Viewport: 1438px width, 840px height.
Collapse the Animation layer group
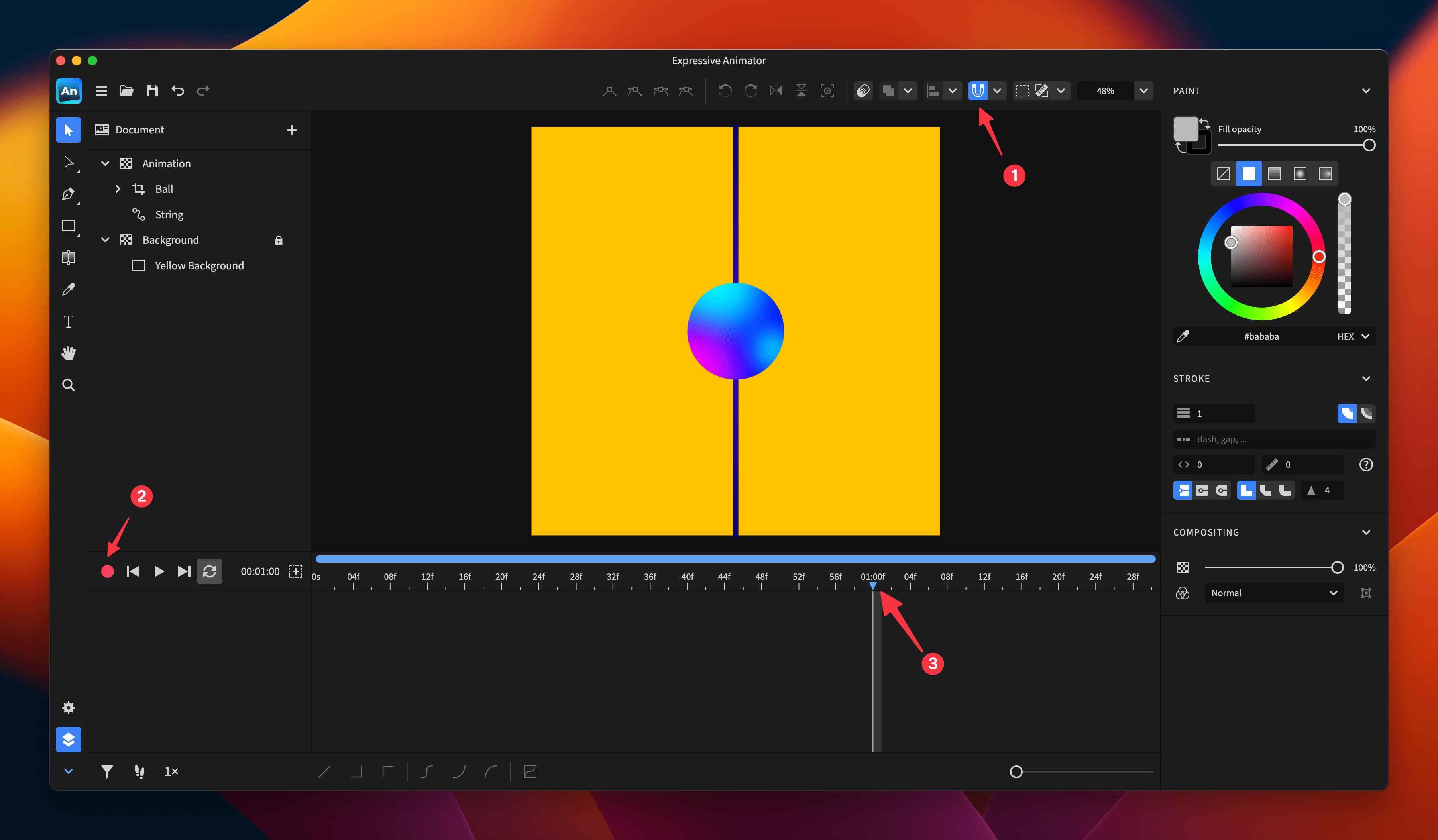pyautogui.click(x=105, y=163)
